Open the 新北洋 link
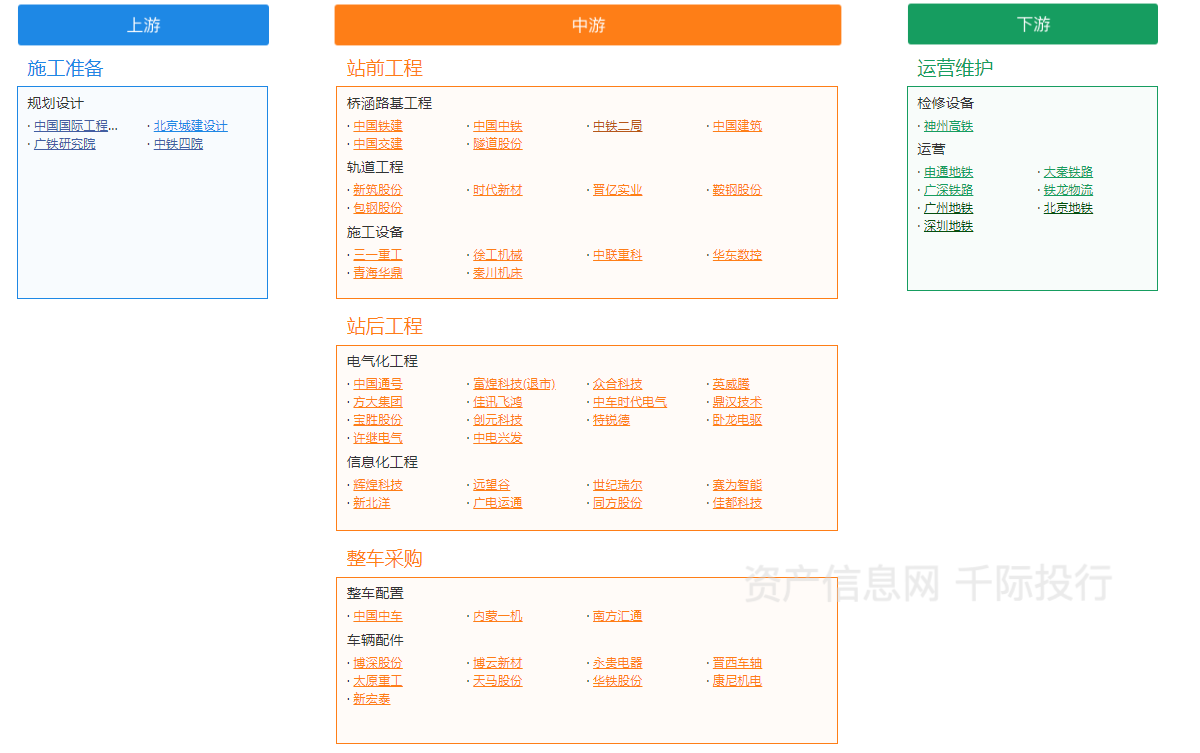The width and height of the screenshot is (1200, 753). [x=372, y=503]
